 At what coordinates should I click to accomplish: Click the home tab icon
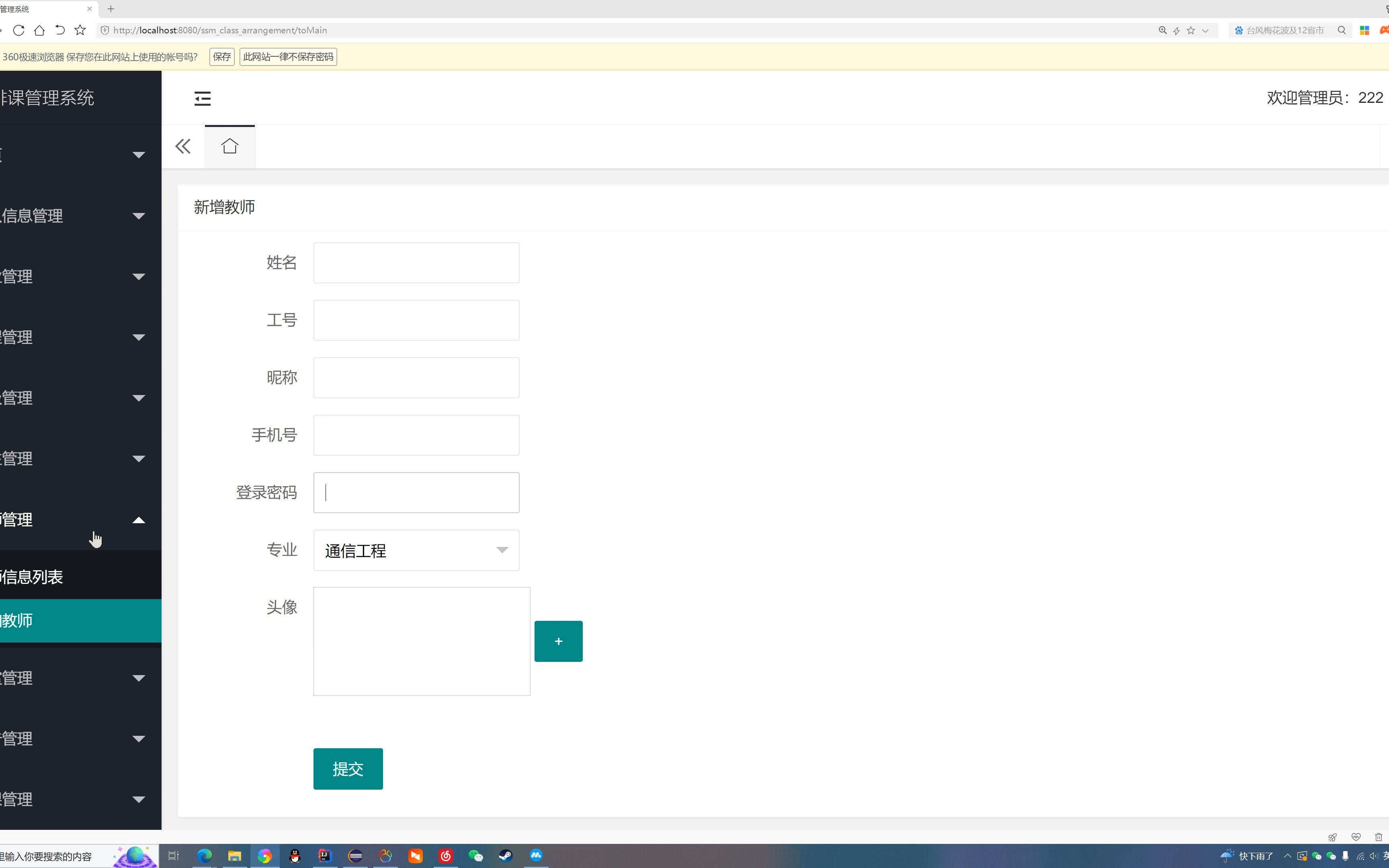(x=229, y=146)
